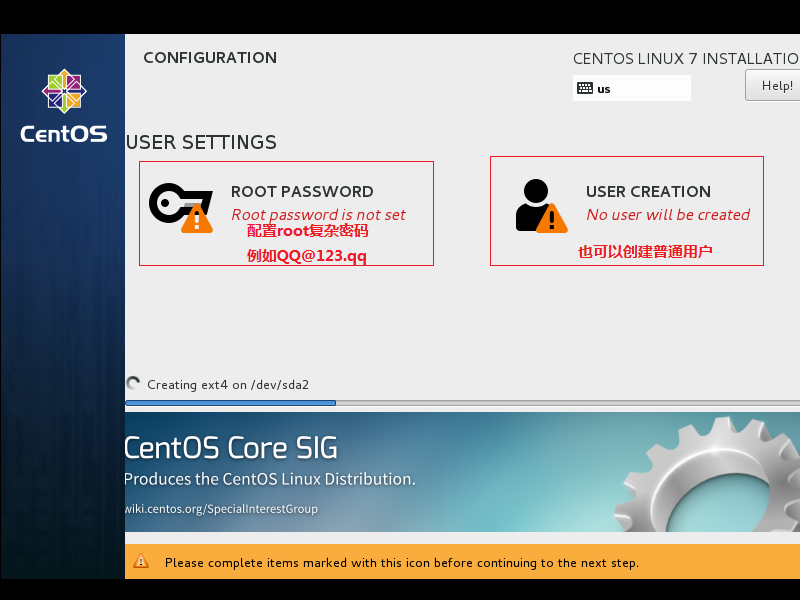Open the 'us' keyboard layout selector
Viewport: 800px width, 600px height.
632,88
